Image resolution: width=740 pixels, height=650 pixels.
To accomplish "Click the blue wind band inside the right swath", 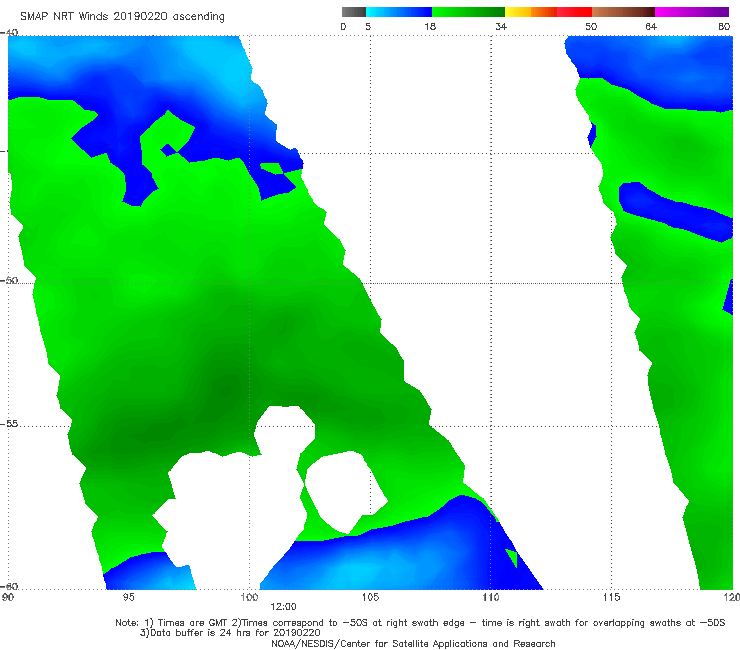I will 675,211.
